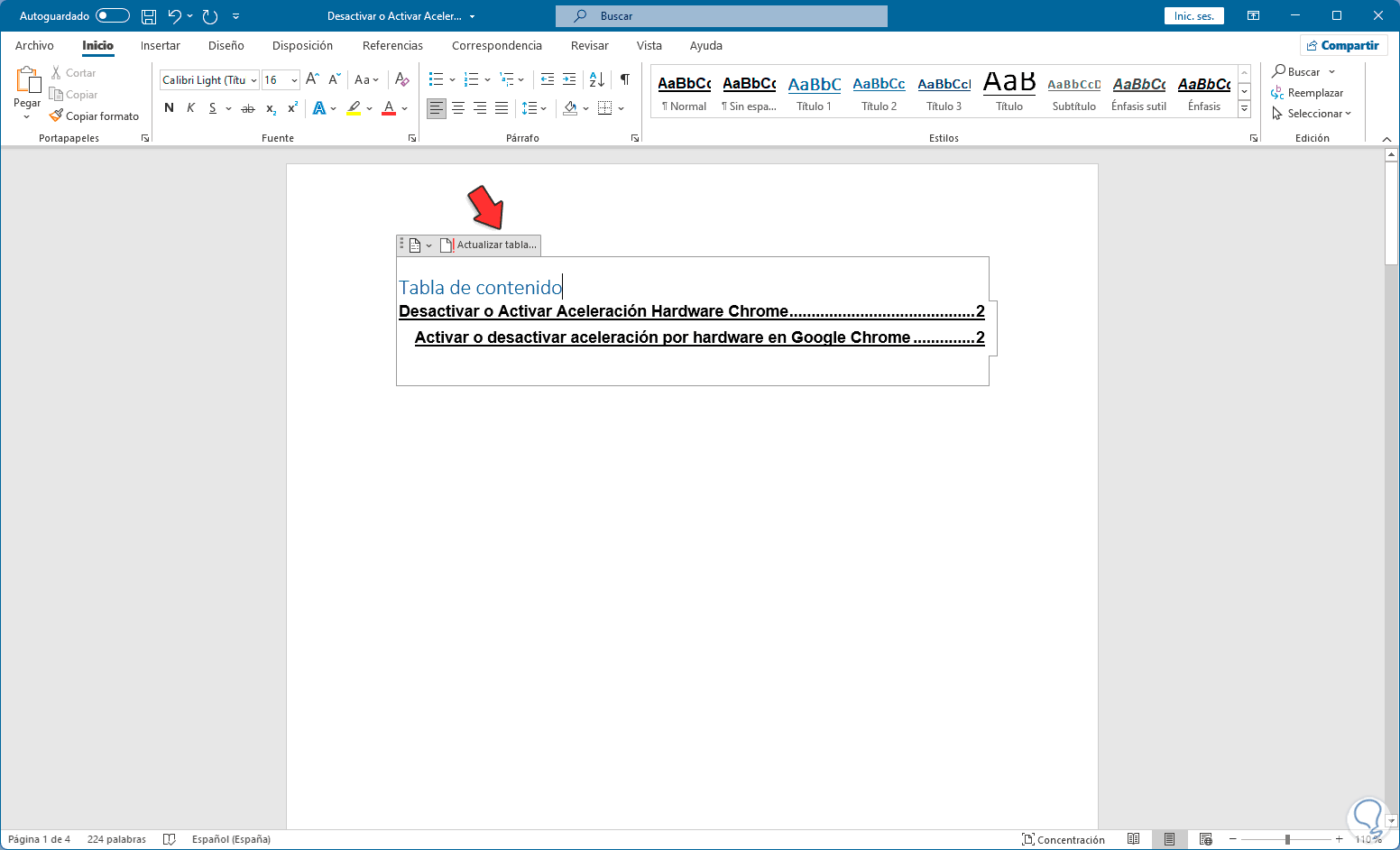Switch to the Referencias tab
Image resolution: width=1400 pixels, height=850 pixels.
pyautogui.click(x=392, y=45)
